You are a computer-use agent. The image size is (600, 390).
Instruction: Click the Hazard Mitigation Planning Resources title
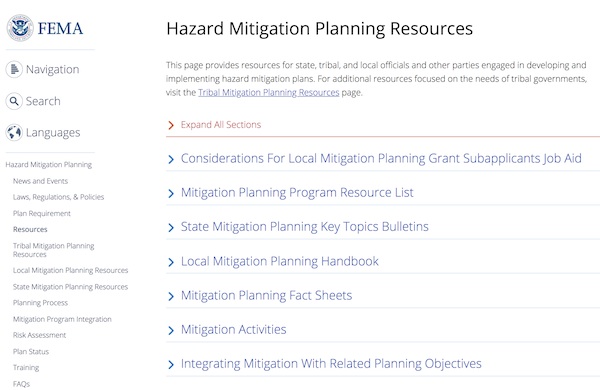point(320,29)
